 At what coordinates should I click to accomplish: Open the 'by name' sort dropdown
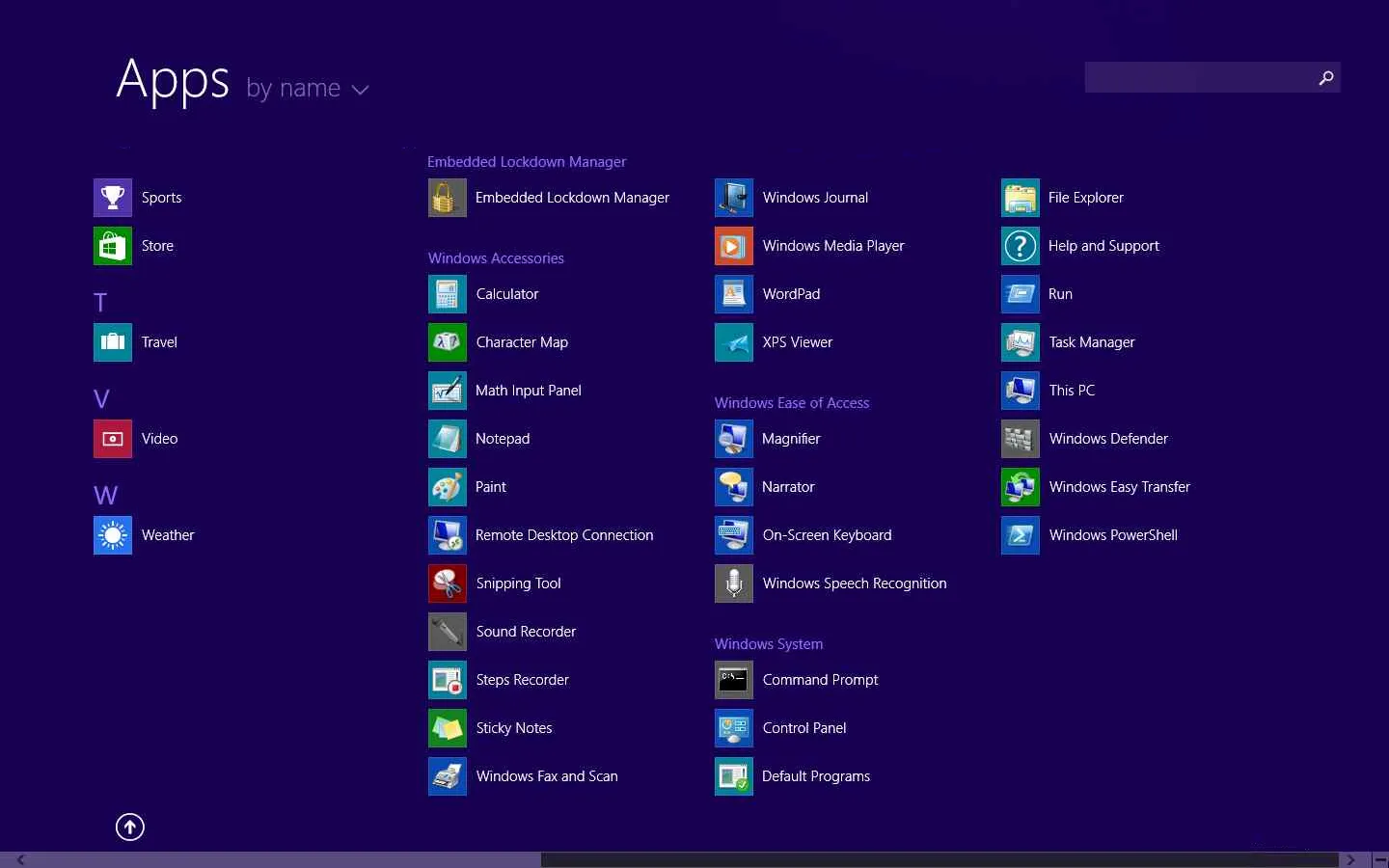[x=308, y=89]
